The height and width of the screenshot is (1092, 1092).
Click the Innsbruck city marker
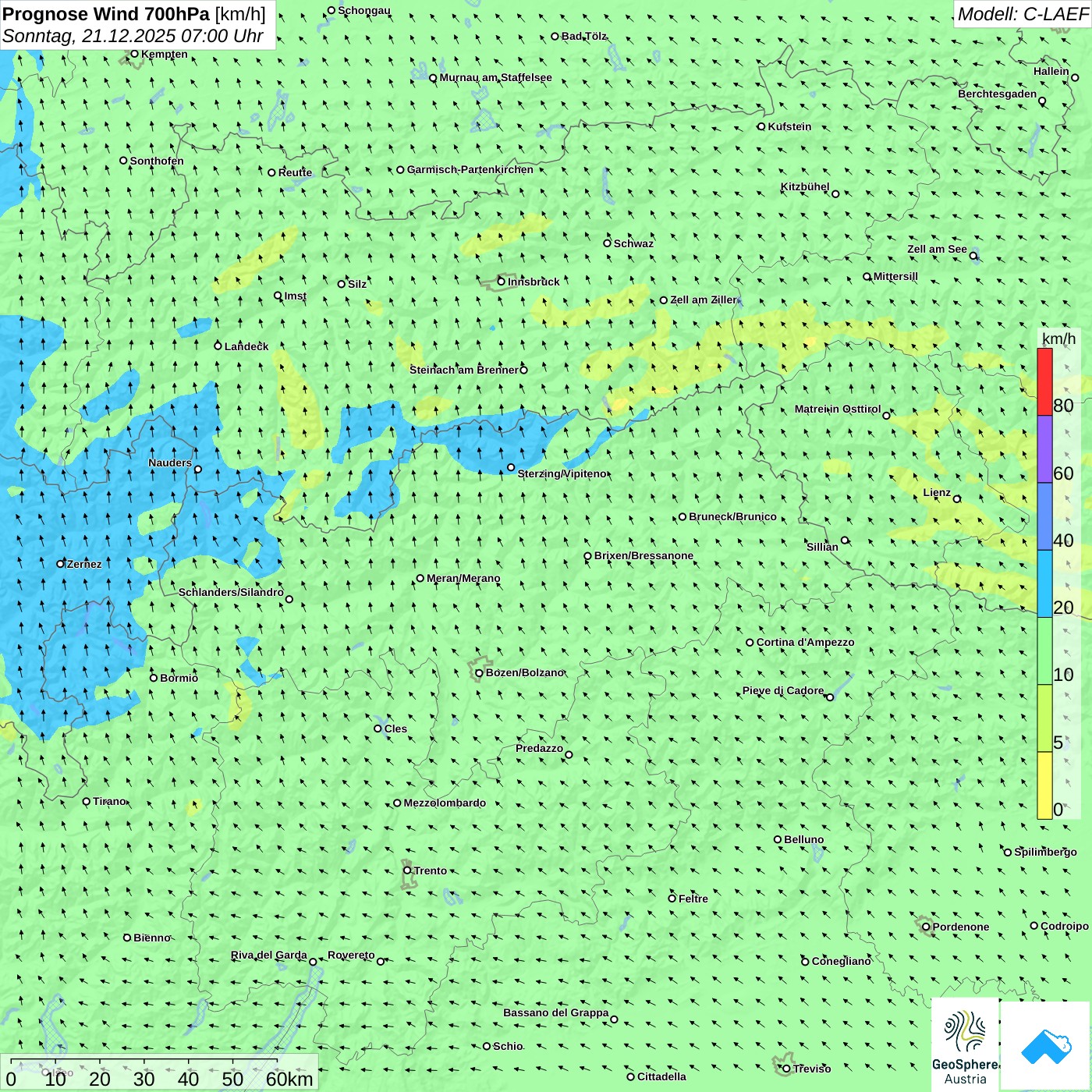coord(502,282)
